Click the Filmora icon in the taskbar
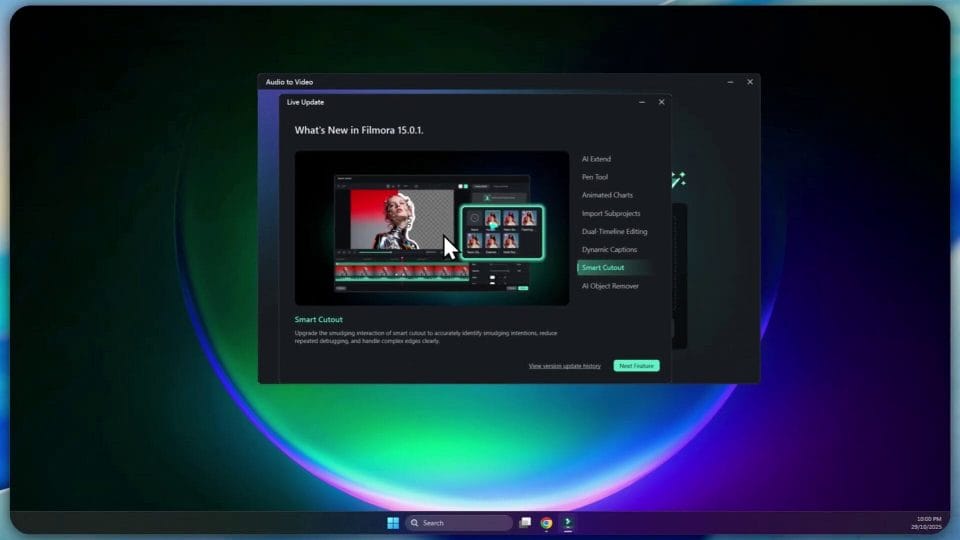 click(x=567, y=522)
